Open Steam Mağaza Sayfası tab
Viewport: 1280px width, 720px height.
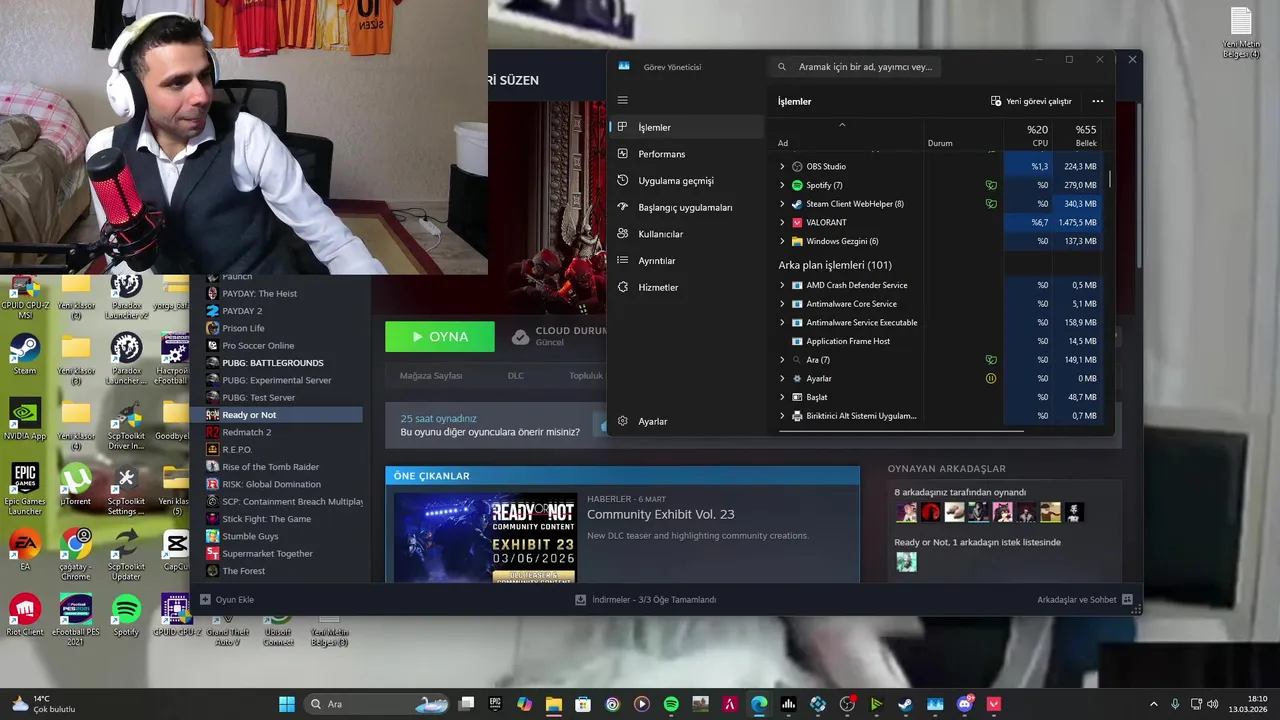point(431,376)
